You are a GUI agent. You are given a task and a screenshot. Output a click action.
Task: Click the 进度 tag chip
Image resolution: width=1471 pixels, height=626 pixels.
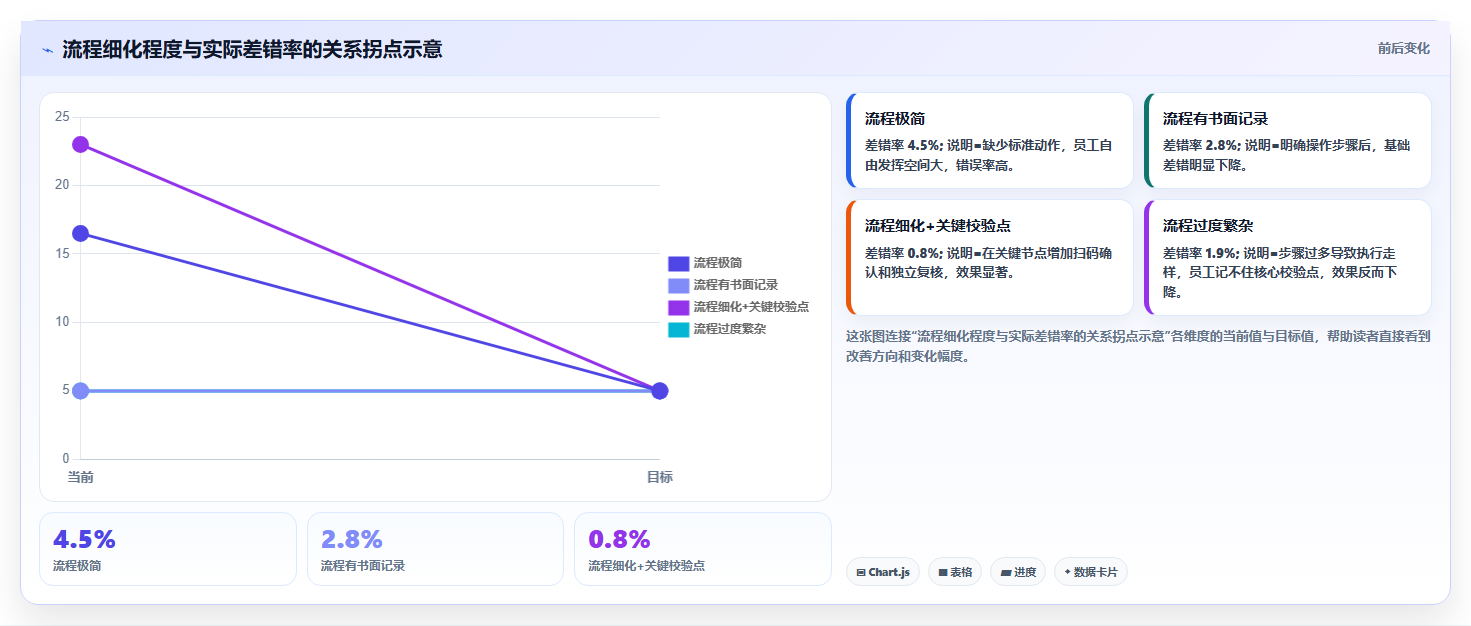1018,572
